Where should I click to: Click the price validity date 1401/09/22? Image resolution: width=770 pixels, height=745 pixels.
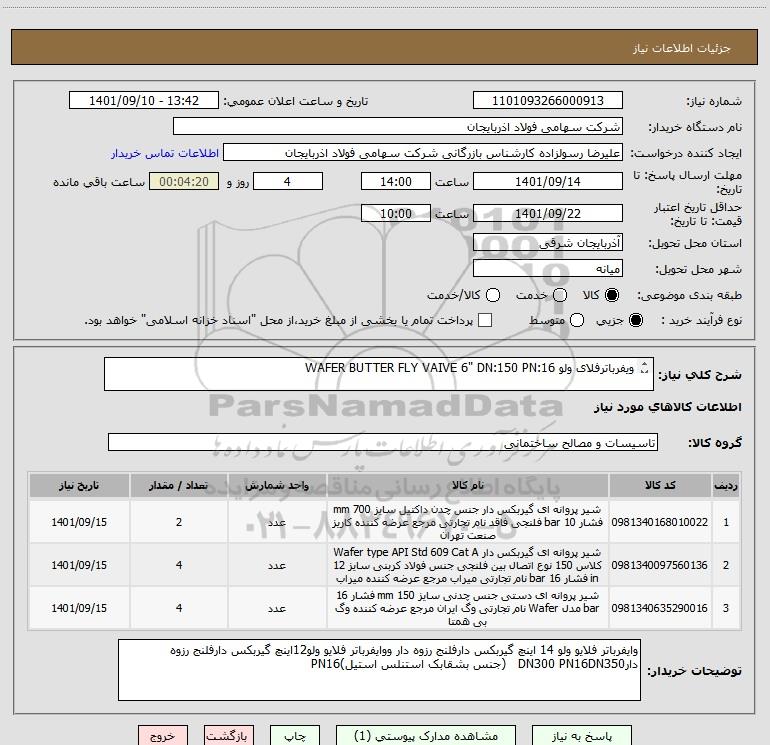[x=548, y=214]
